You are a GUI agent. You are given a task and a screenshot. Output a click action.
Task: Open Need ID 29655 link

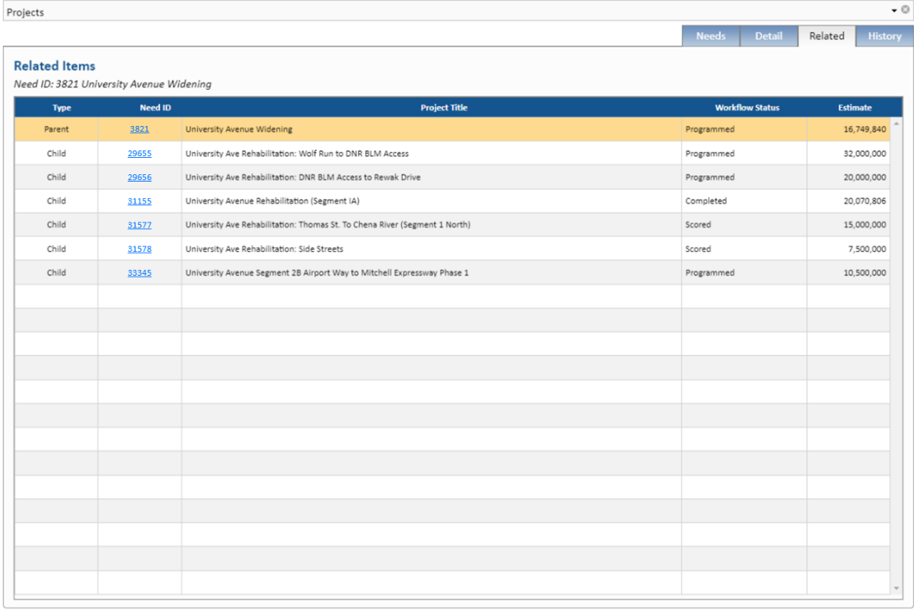[x=139, y=154]
